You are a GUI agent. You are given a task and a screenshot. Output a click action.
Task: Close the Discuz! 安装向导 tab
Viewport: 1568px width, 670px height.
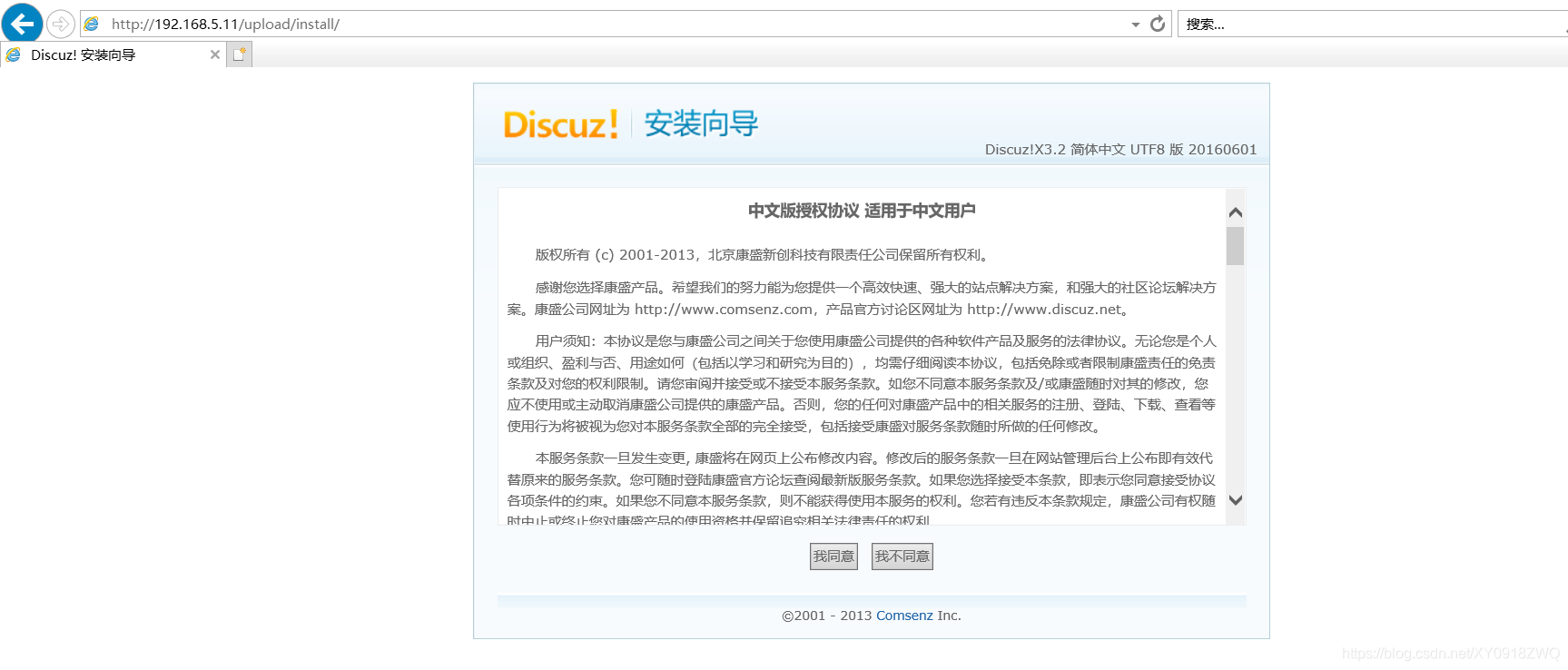[x=215, y=54]
